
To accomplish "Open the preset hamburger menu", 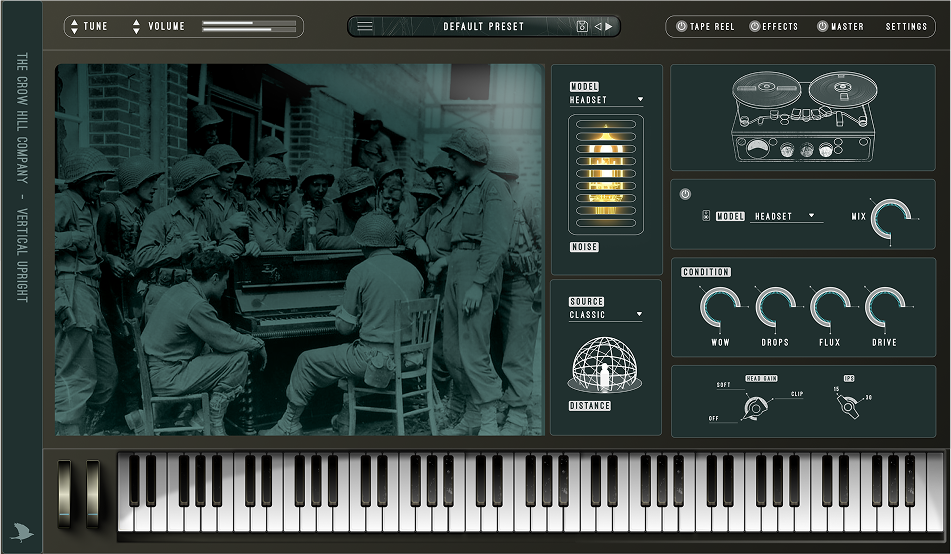I will (365, 26).
